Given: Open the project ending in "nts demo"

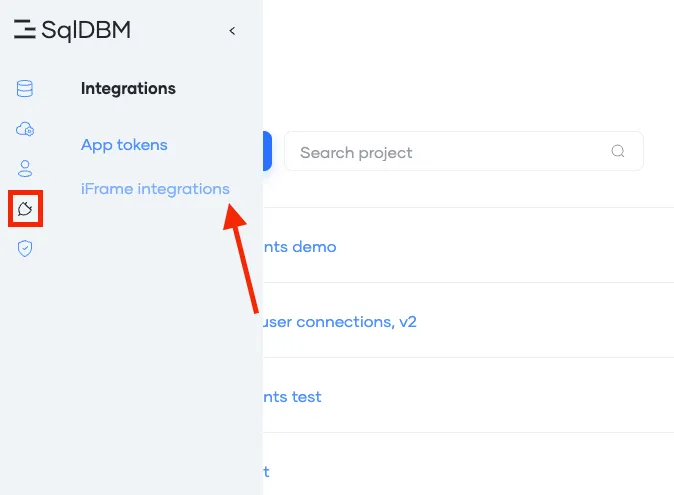Looking at the screenshot, I should 300,246.
